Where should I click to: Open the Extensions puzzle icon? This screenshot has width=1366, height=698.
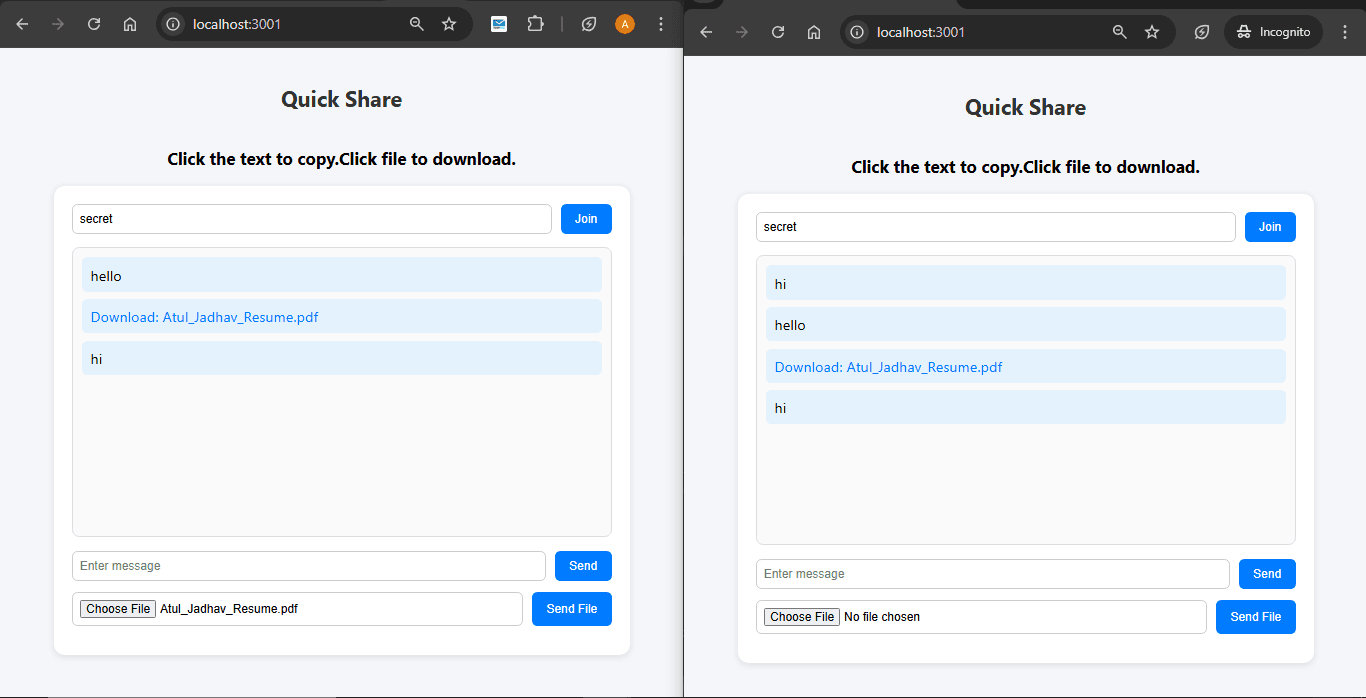pos(536,24)
